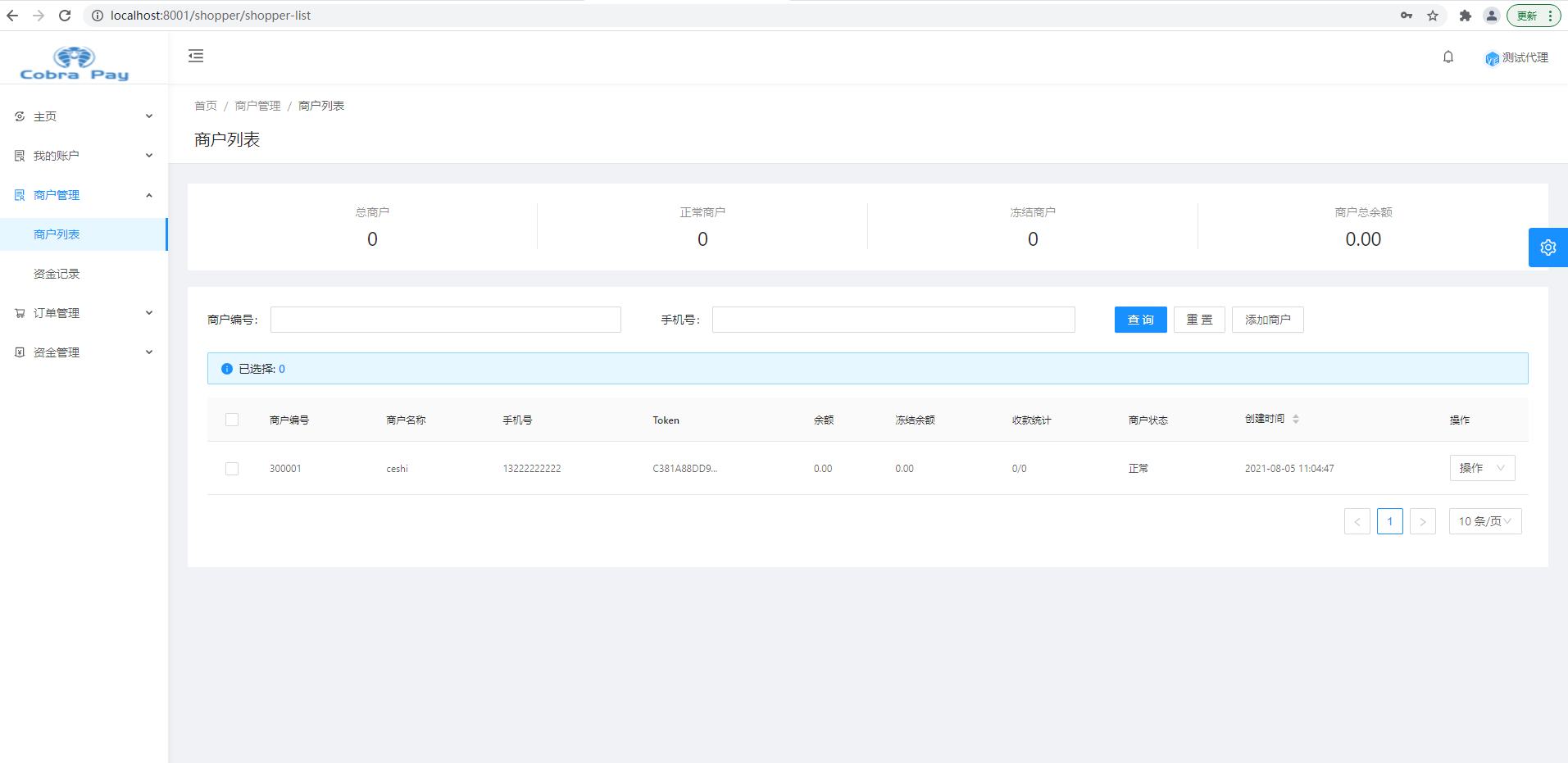The width and height of the screenshot is (1568, 763).
Task: Bookmark this page with the star icon
Action: pyautogui.click(x=1433, y=16)
